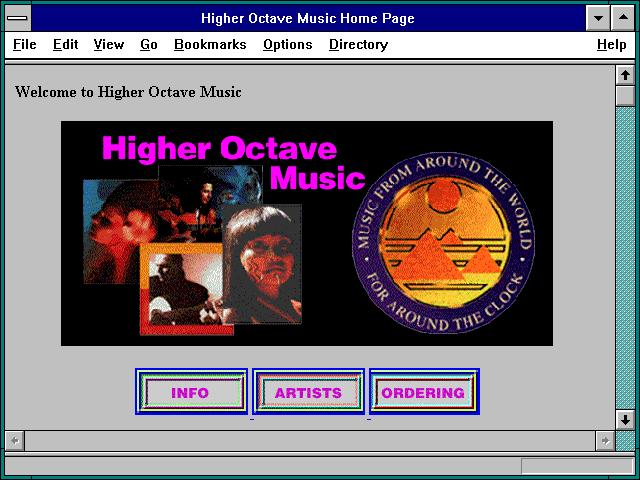Click the horizontal scrollbar right arrow
This screenshot has width=640, height=480.
click(605, 441)
